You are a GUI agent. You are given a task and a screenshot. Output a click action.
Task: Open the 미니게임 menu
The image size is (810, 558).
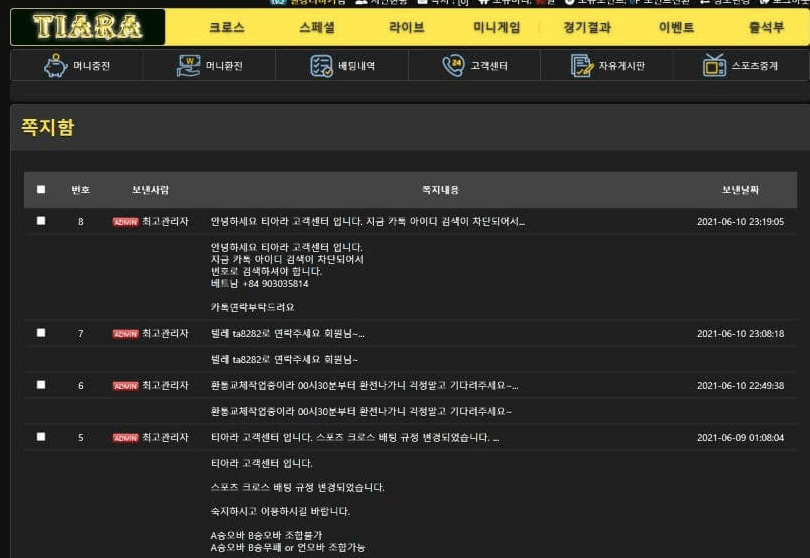pyautogui.click(x=497, y=27)
